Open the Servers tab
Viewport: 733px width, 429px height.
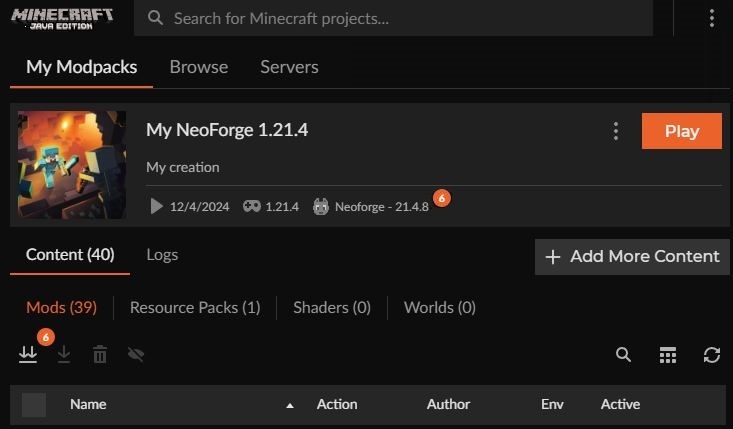(289, 67)
